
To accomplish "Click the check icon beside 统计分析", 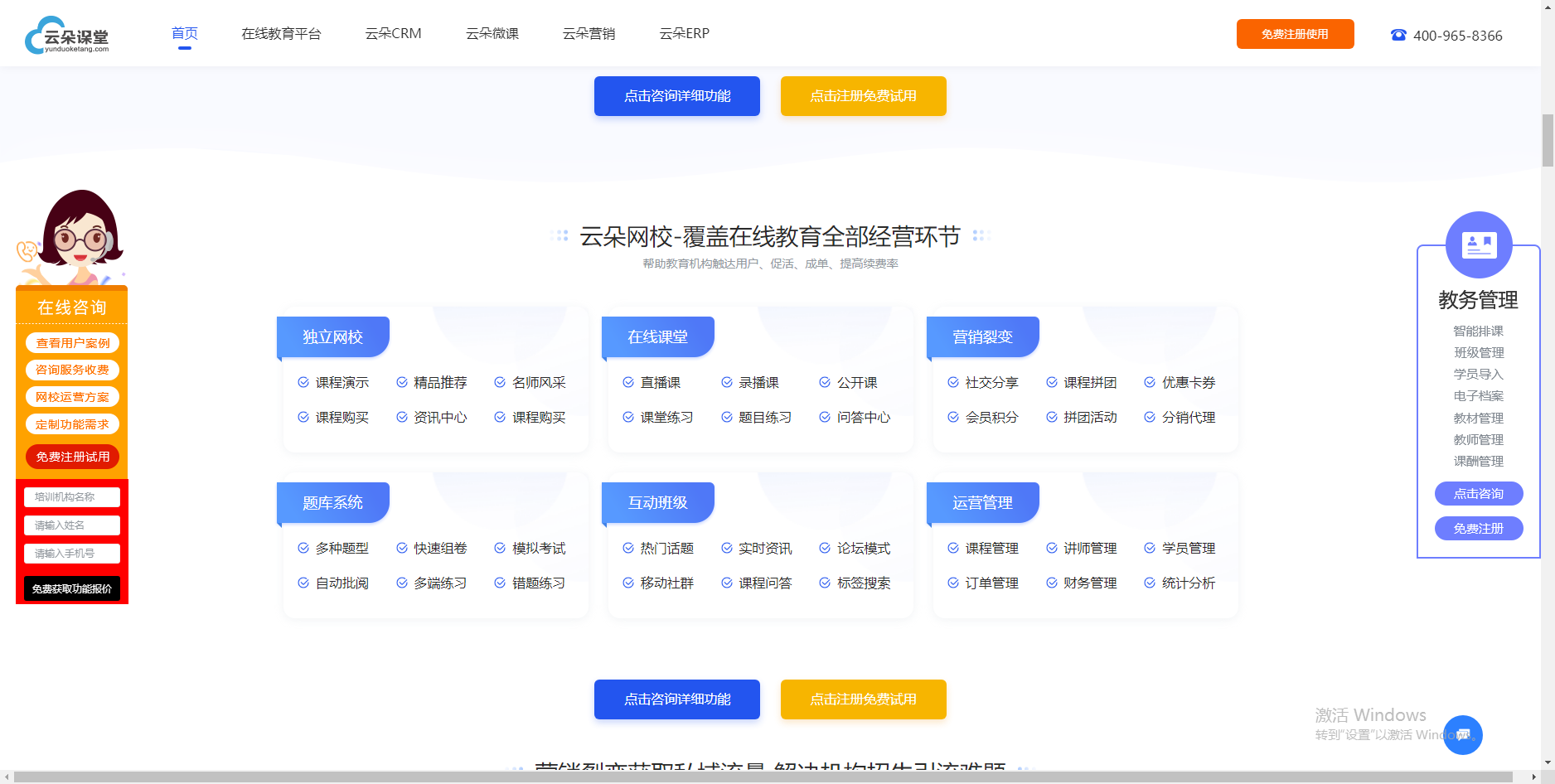I will coord(1150,583).
